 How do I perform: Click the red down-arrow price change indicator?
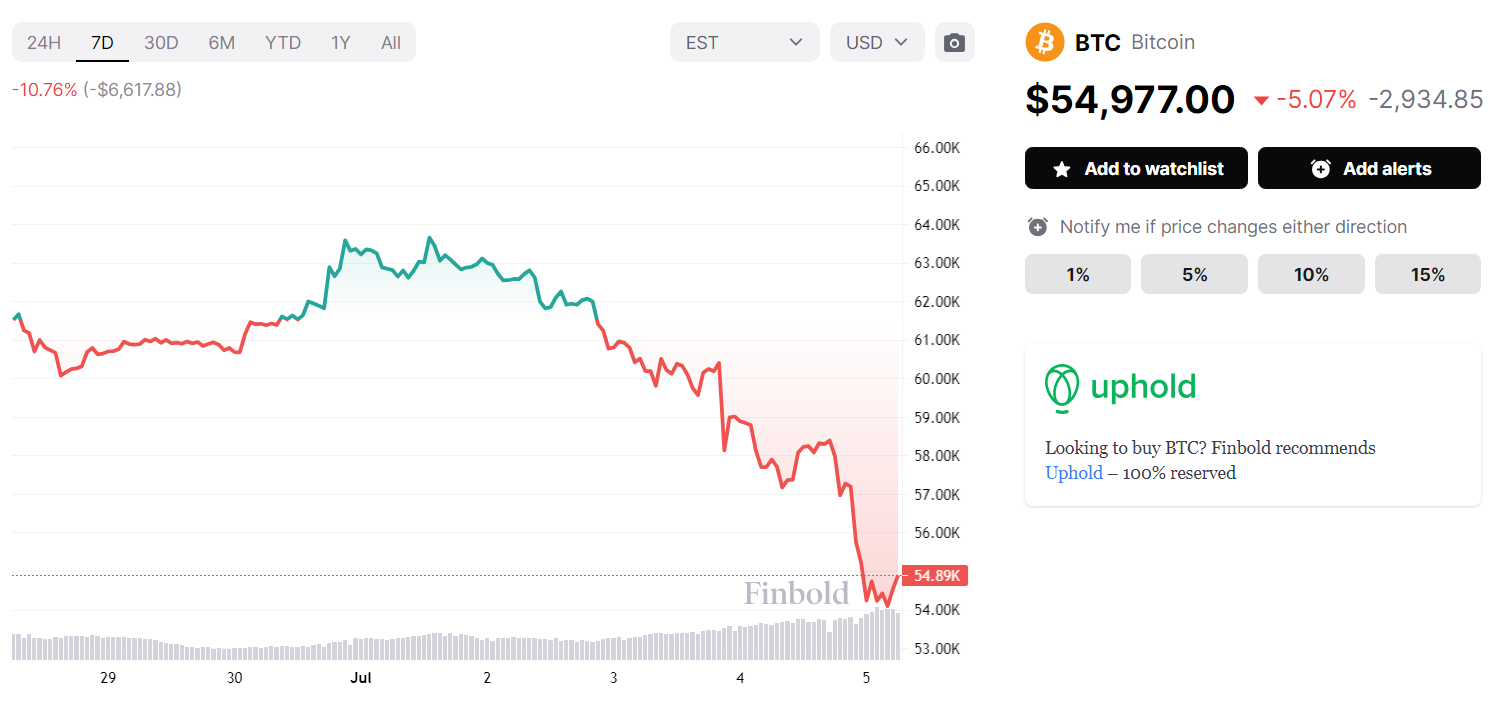pos(1261,100)
